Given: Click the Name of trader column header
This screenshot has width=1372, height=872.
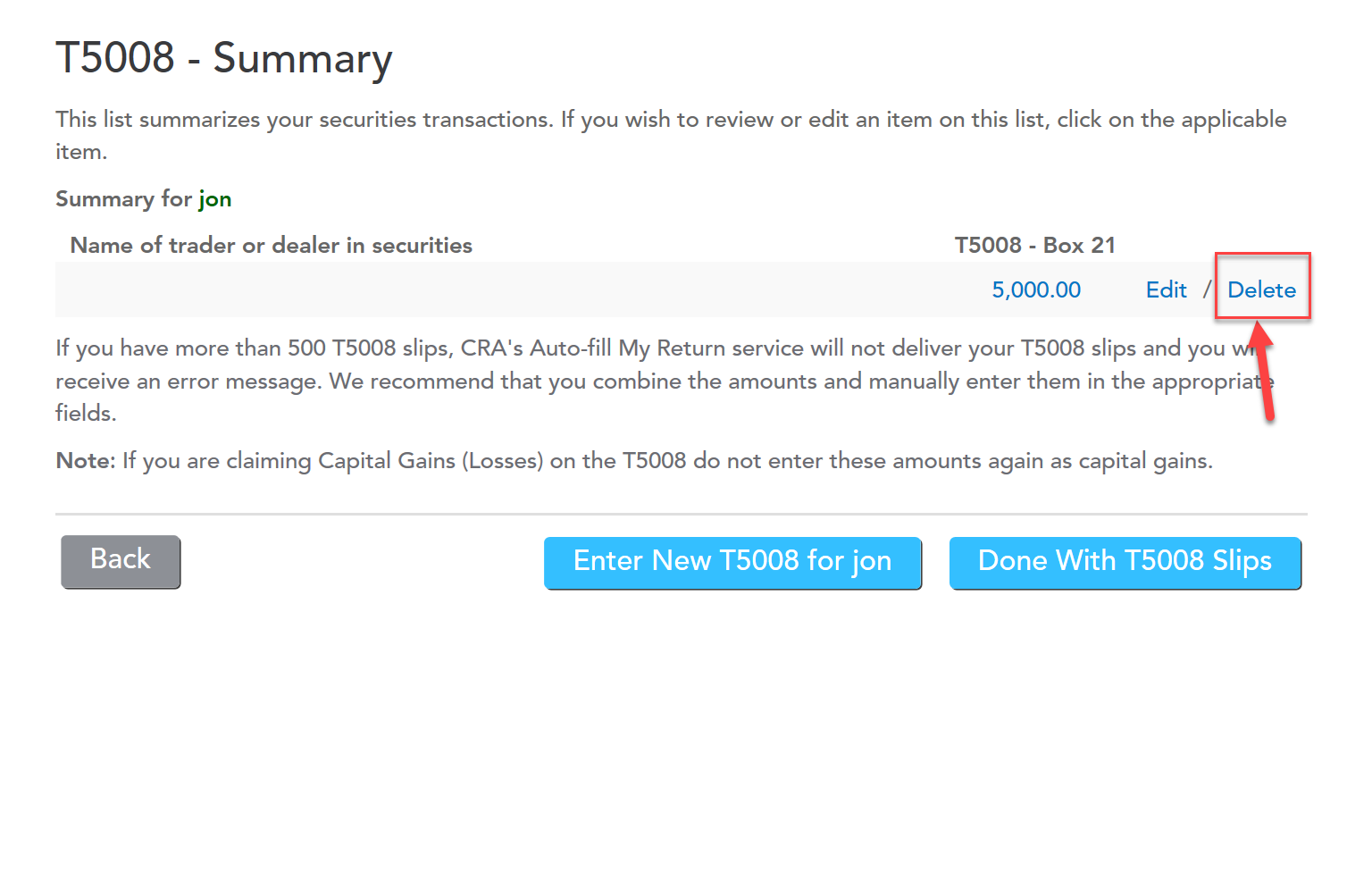Looking at the screenshot, I should (271, 246).
